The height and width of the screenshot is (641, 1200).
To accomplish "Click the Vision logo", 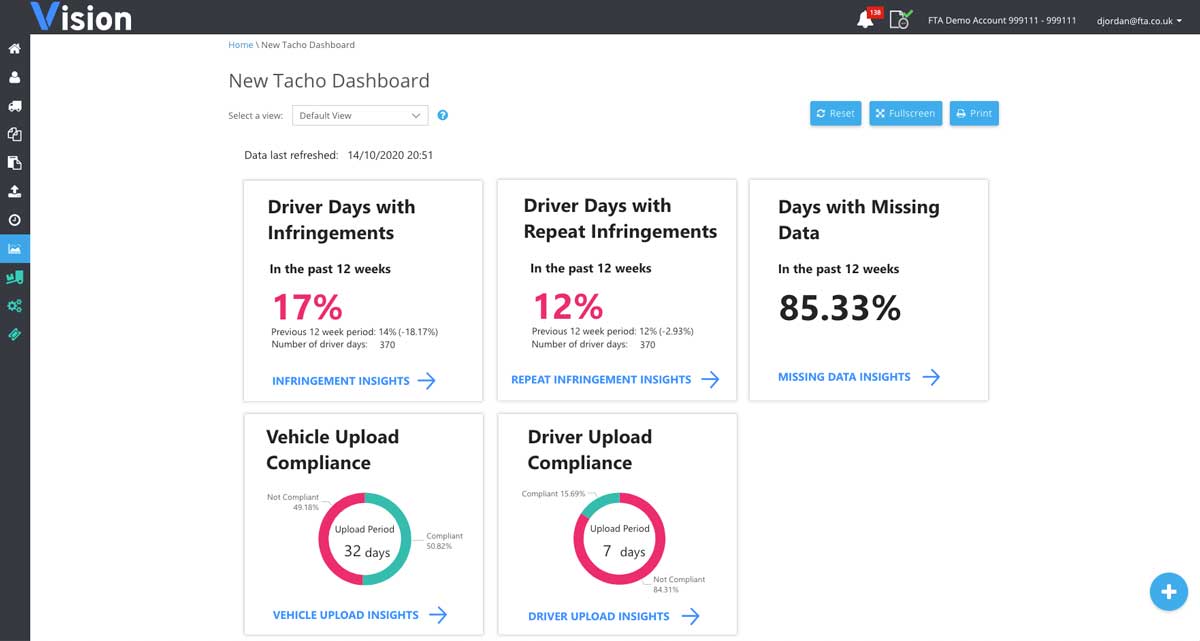I will (x=81, y=16).
